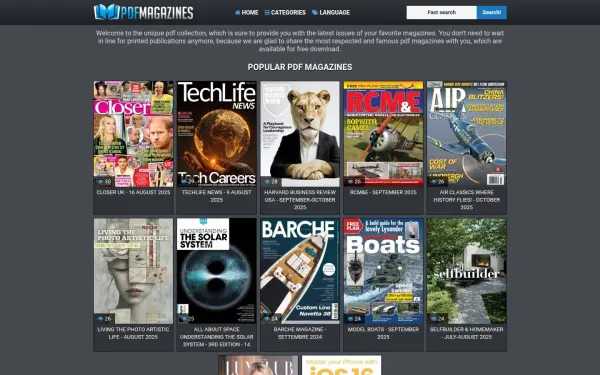Click the views eye icon on Selfbuilder cover
The image size is (600, 375).
433,319
